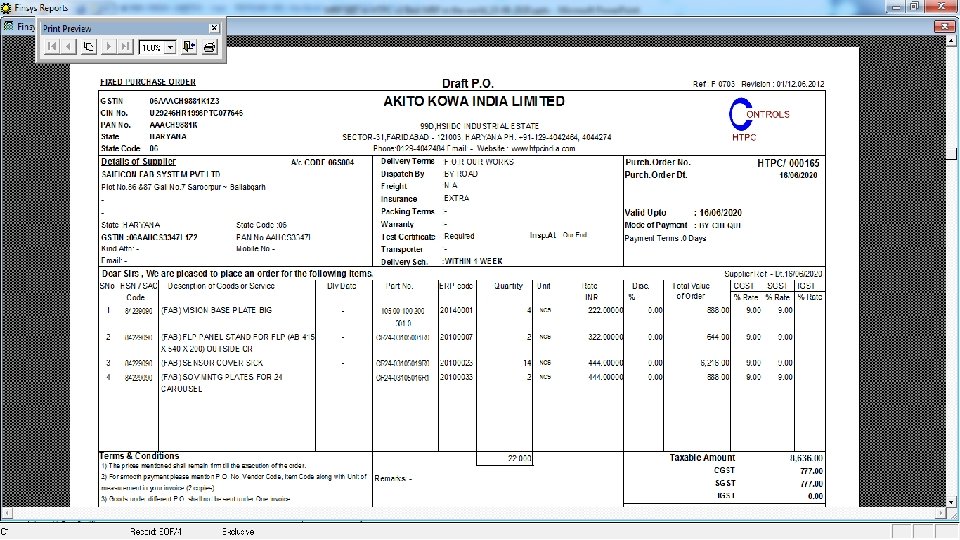Print the report with printer icon
The image size is (960, 540).
[x=209, y=47]
